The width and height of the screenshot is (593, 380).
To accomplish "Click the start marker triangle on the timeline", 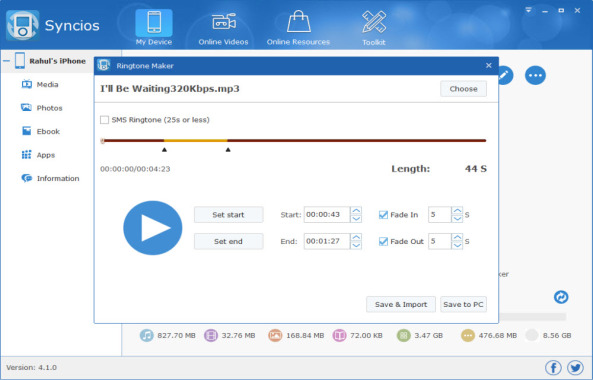I will tap(164, 150).
